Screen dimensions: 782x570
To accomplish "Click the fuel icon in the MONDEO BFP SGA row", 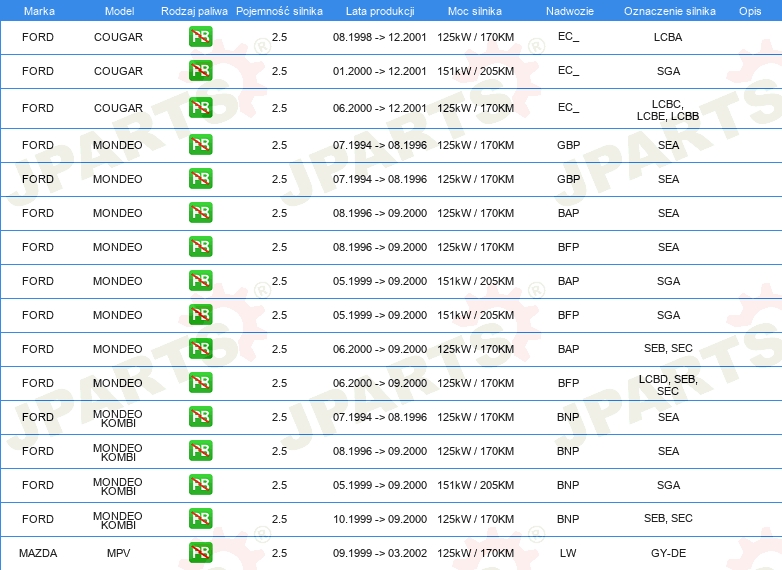I will 200,314.
